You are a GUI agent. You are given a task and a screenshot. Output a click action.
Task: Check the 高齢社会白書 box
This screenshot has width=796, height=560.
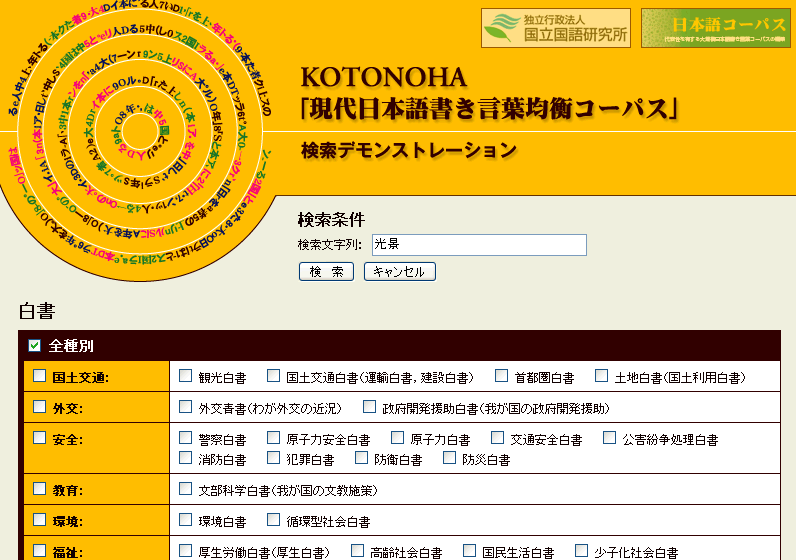pyautogui.click(x=357, y=550)
